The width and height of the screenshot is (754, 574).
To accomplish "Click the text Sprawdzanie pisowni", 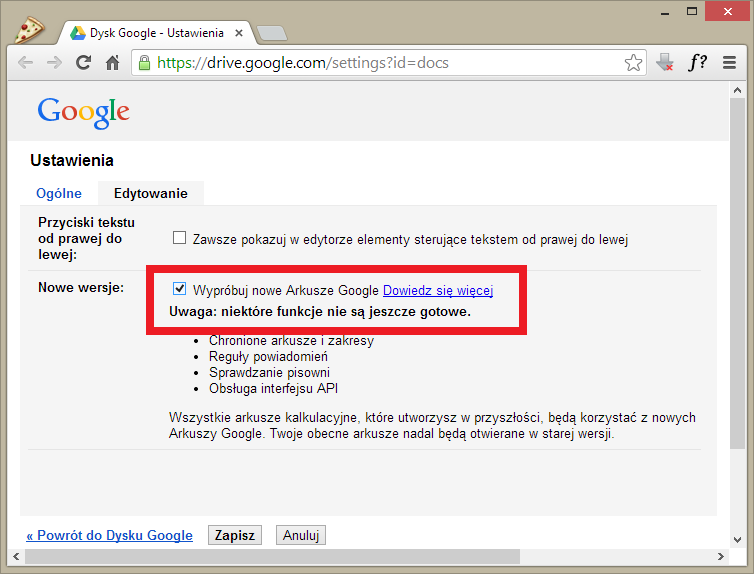I will click(x=269, y=373).
